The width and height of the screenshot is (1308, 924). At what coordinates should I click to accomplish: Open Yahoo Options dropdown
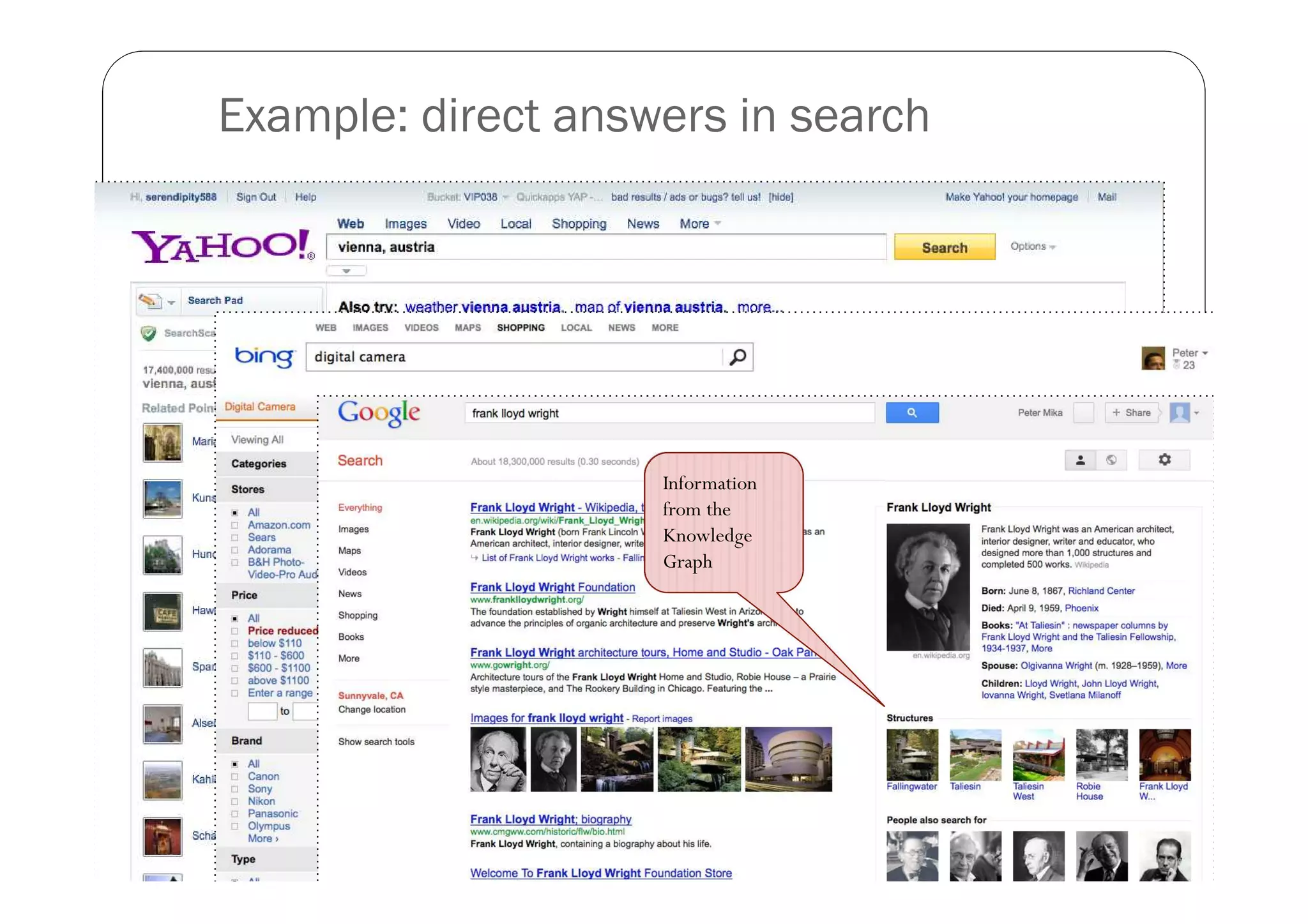pos(1033,246)
